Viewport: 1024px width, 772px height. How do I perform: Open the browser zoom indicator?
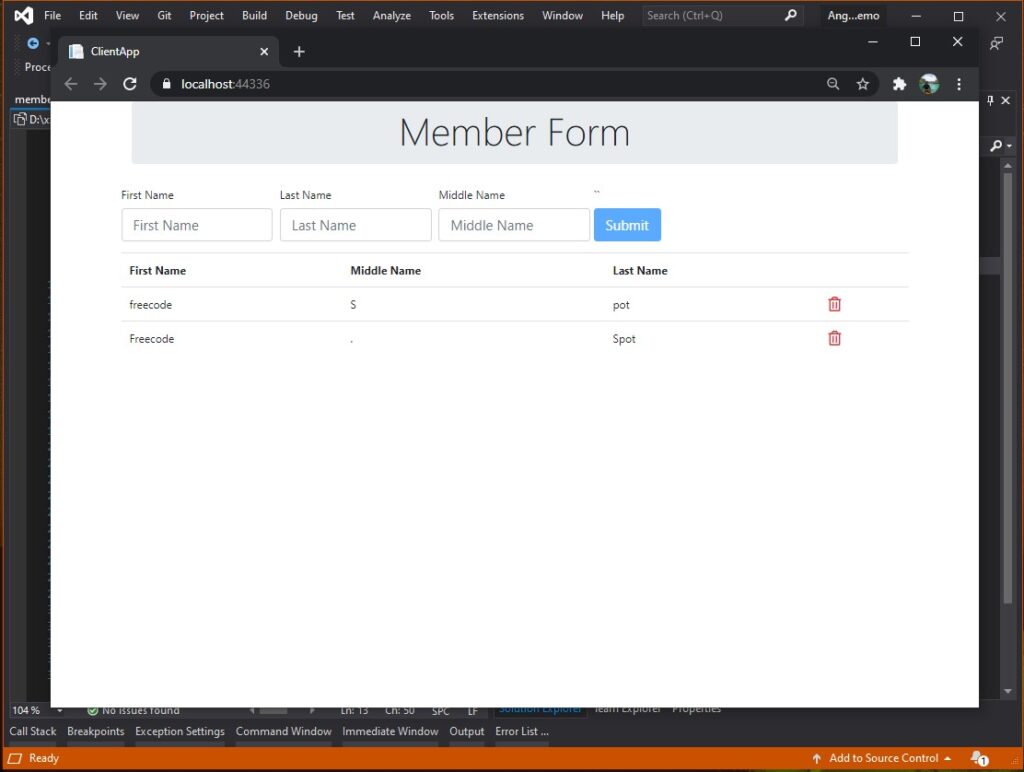click(x=833, y=84)
